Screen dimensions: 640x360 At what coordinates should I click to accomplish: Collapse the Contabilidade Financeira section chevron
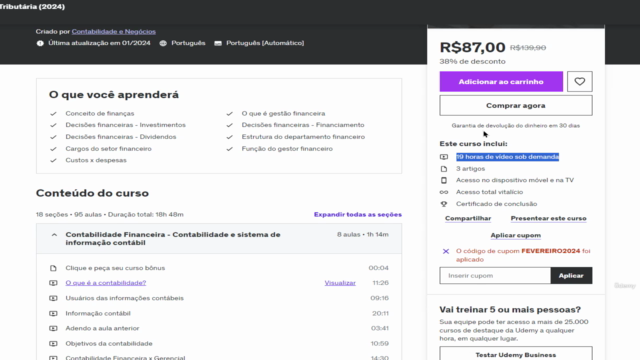tap(54, 235)
